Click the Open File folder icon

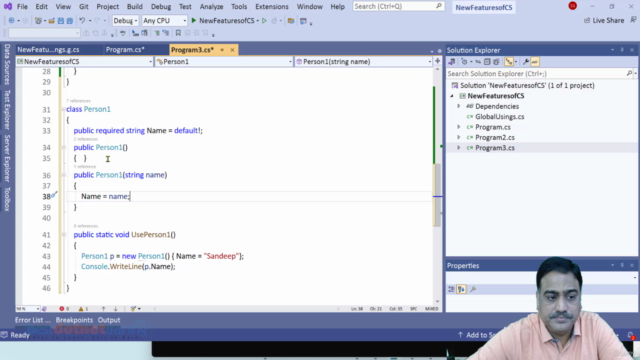pyautogui.click(x=52, y=20)
